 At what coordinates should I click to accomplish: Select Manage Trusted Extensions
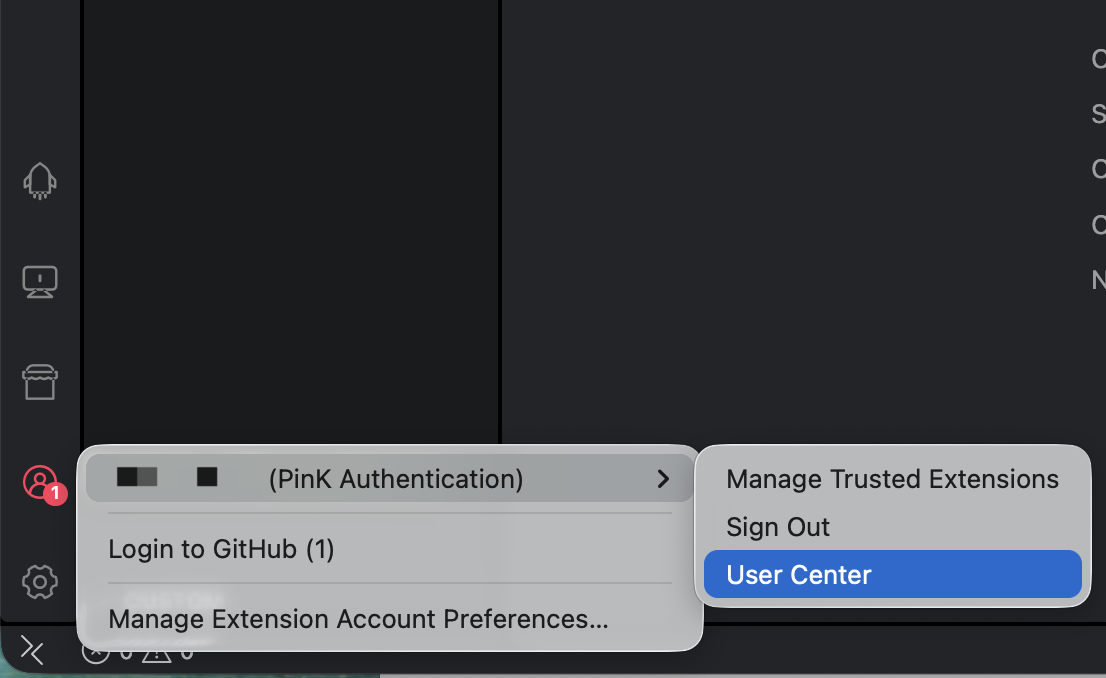pyautogui.click(x=892, y=480)
